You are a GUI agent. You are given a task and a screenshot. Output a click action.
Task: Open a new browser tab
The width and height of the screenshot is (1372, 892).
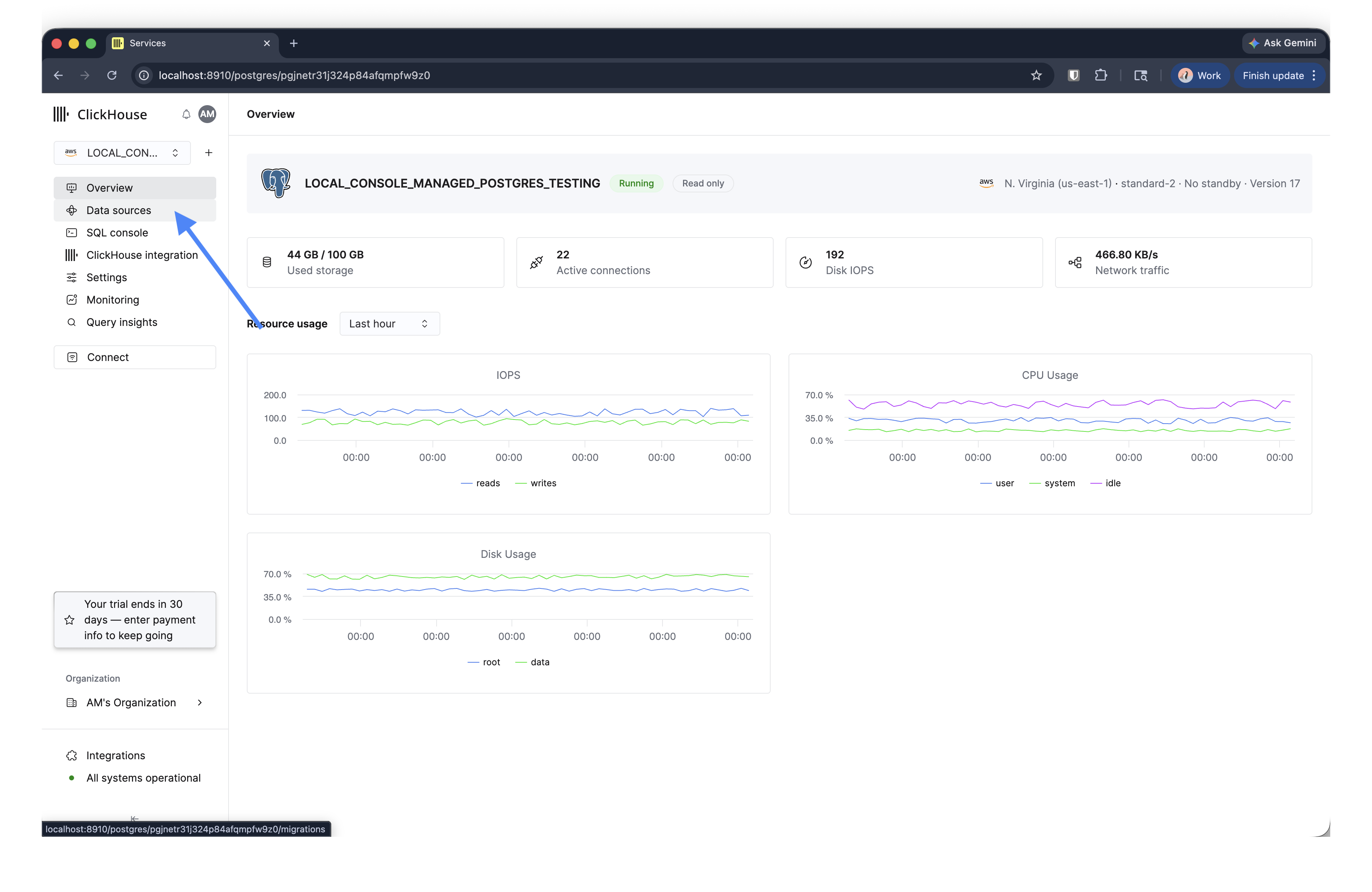click(x=293, y=43)
